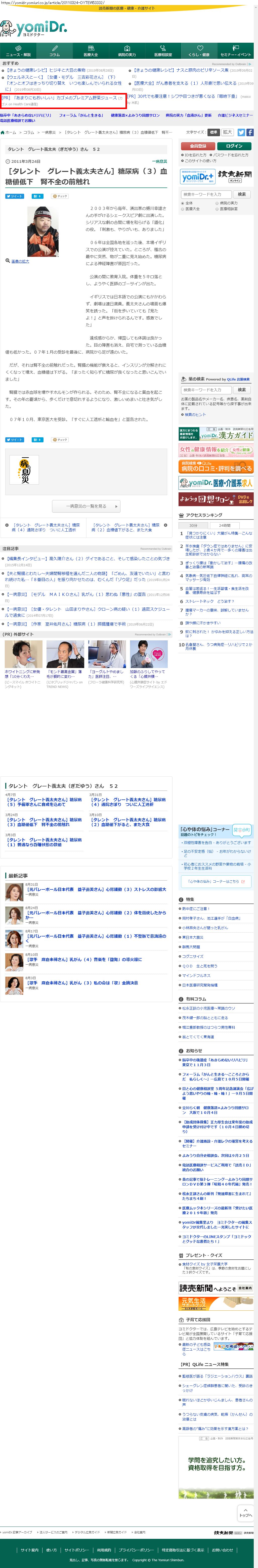Switch ranking to 24時間 tab

pyautogui.click(x=225, y=525)
